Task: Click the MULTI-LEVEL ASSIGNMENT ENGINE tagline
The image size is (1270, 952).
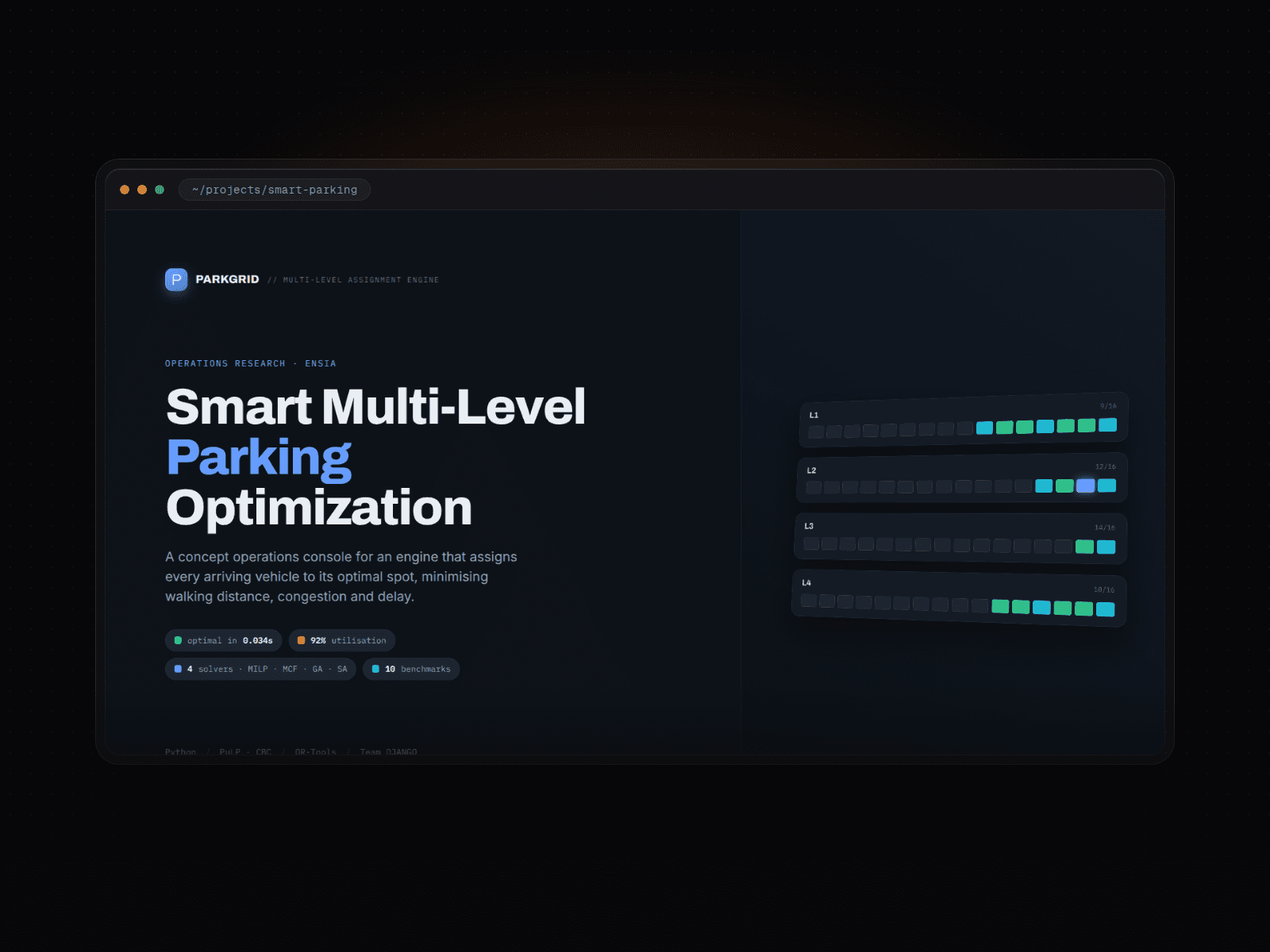Action: click(x=360, y=280)
